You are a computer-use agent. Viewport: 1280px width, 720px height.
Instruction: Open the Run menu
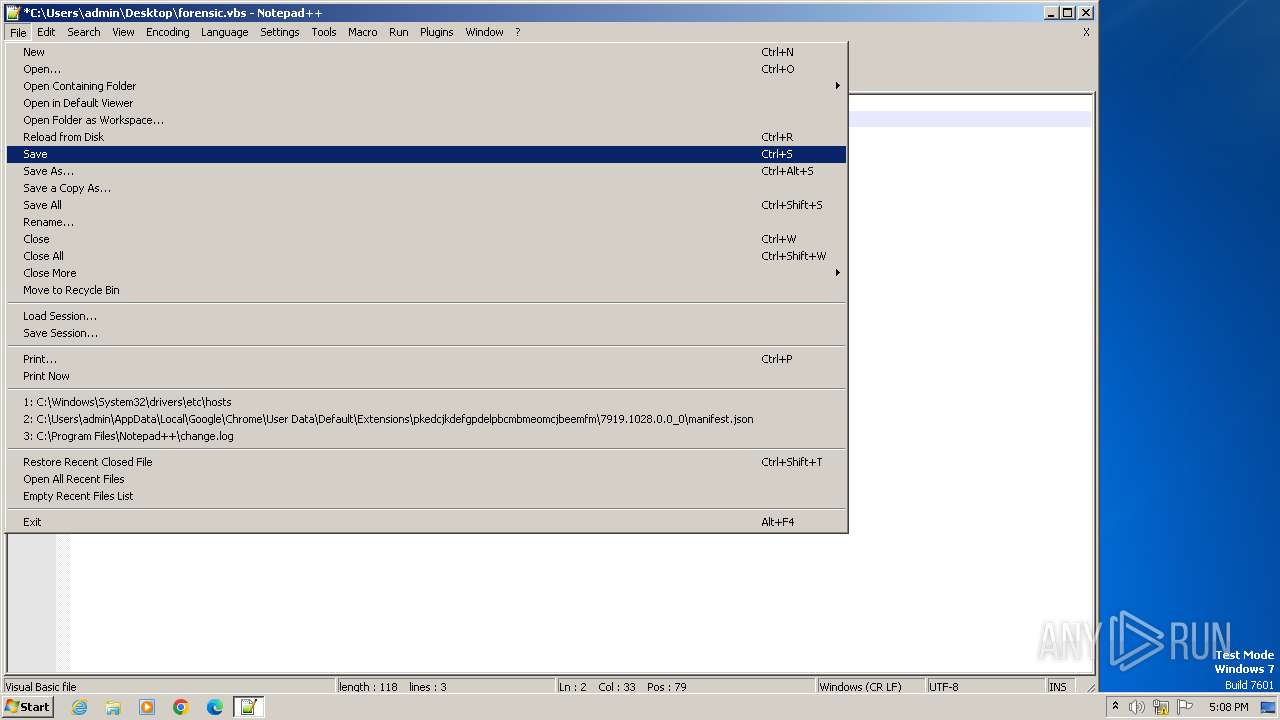399,32
